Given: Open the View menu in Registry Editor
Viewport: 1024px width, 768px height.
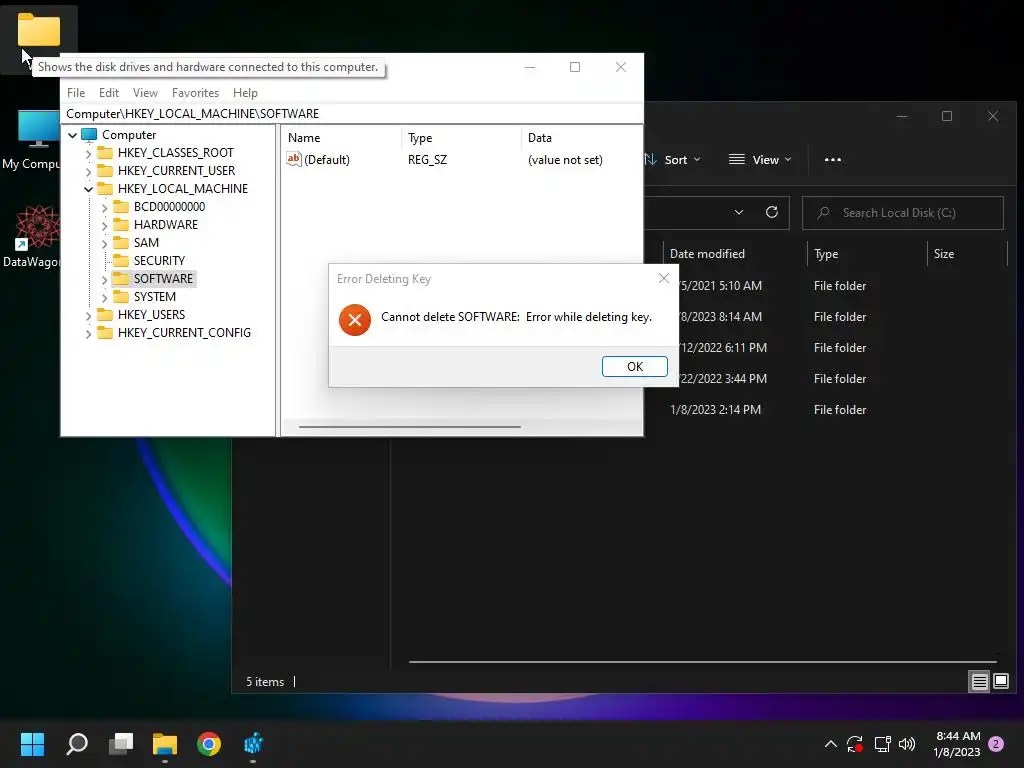Looking at the screenshot, I should (145, 93).
